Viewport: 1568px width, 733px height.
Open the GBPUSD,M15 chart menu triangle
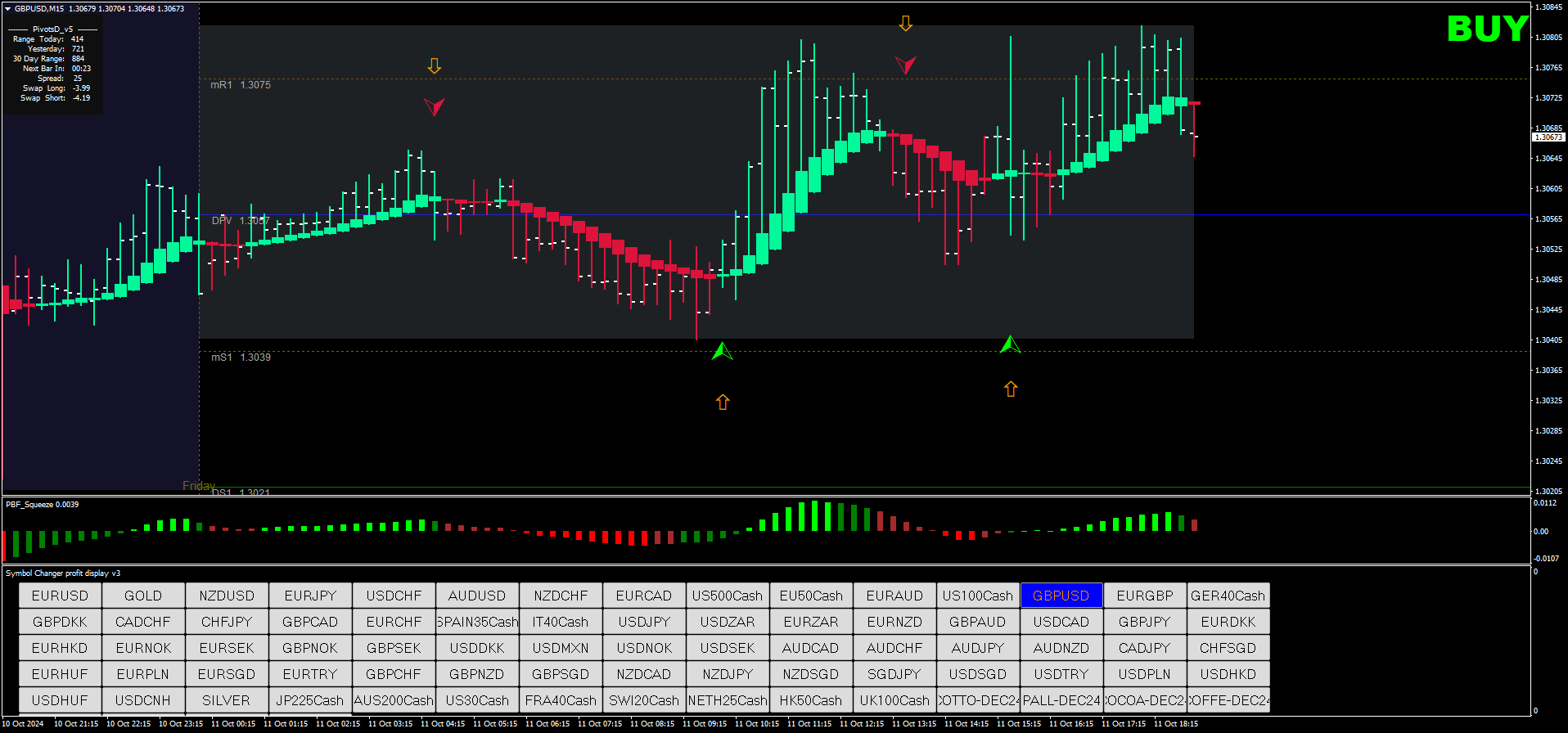tap(8, 9)
